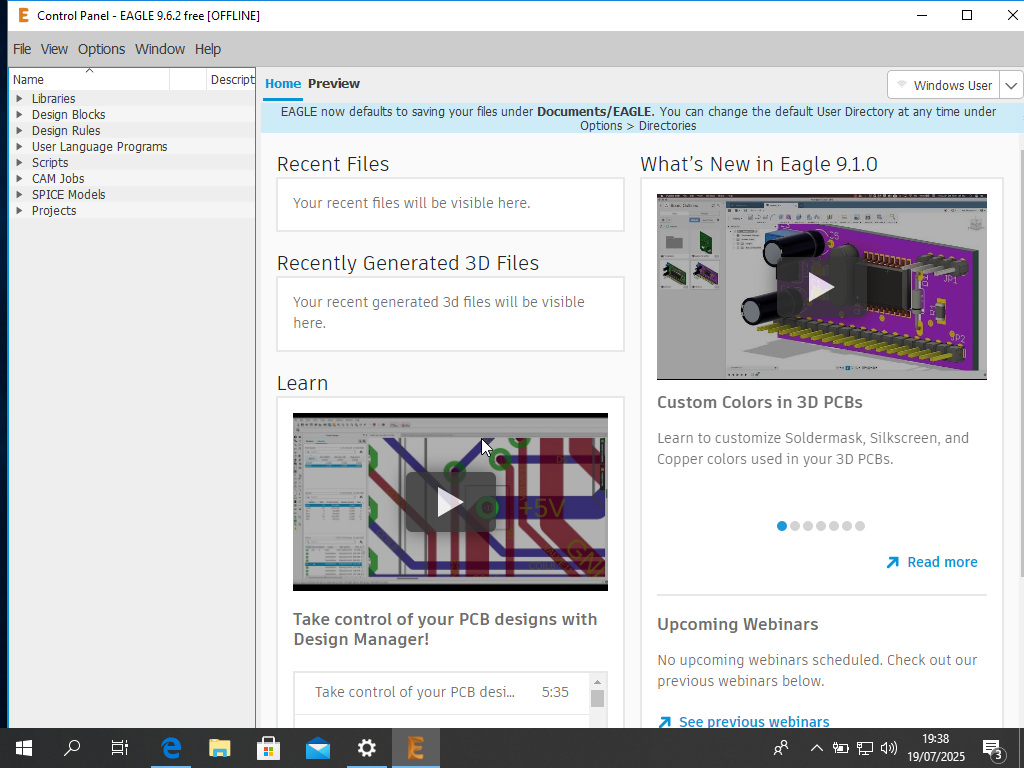The image size is (1024, 768).
Task: Follow the See previous webinars link
Action: [753, 722]
